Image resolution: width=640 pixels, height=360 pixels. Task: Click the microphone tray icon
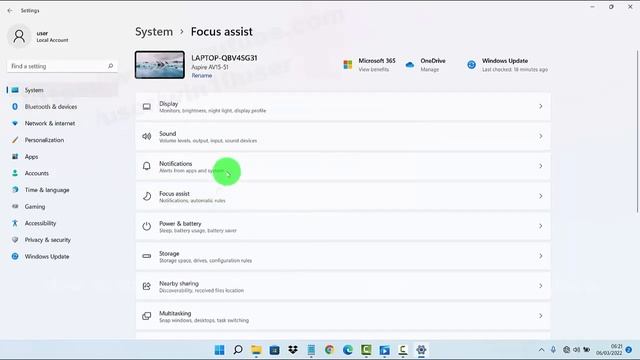(x=553, y=350)
